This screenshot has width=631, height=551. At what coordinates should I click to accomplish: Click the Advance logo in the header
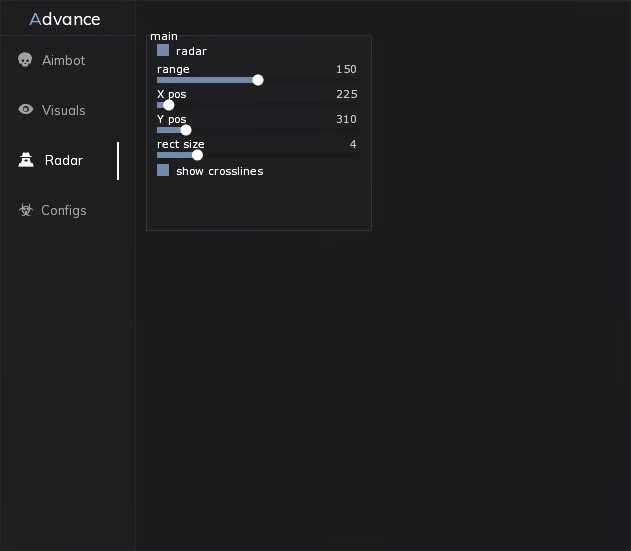[65, 19]
